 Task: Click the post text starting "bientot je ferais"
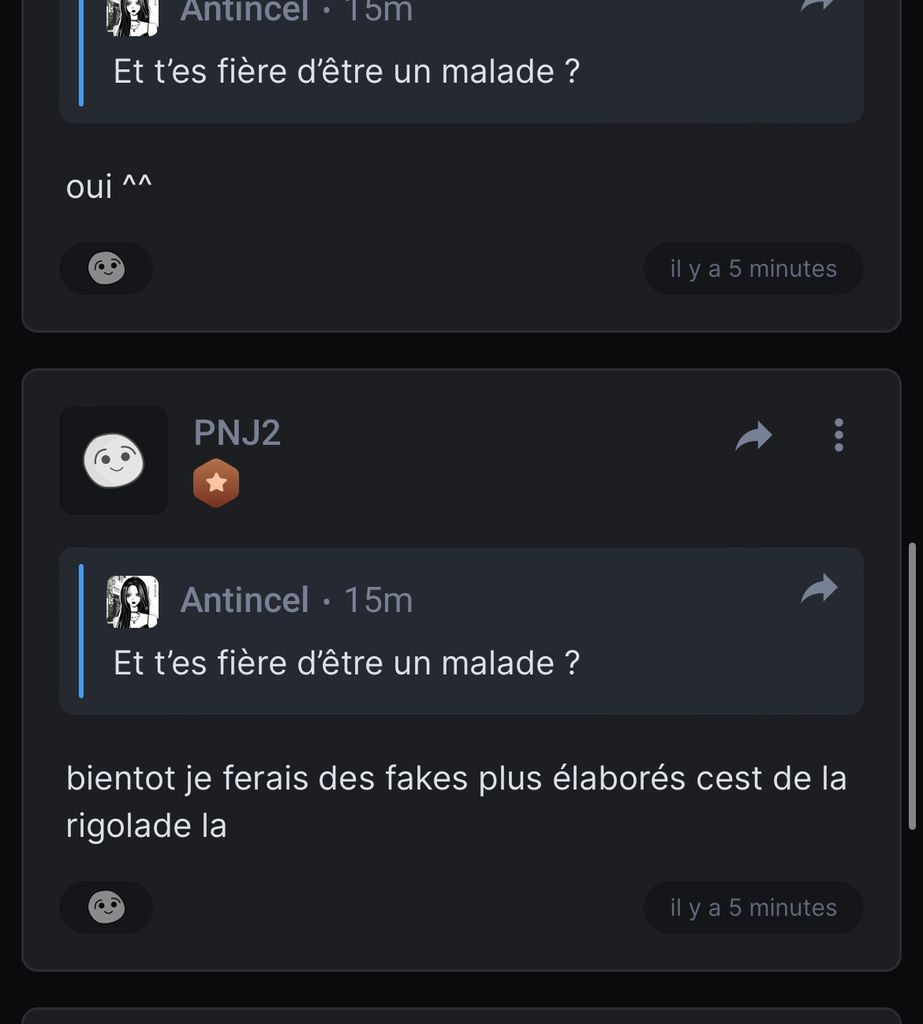point(456,802)
